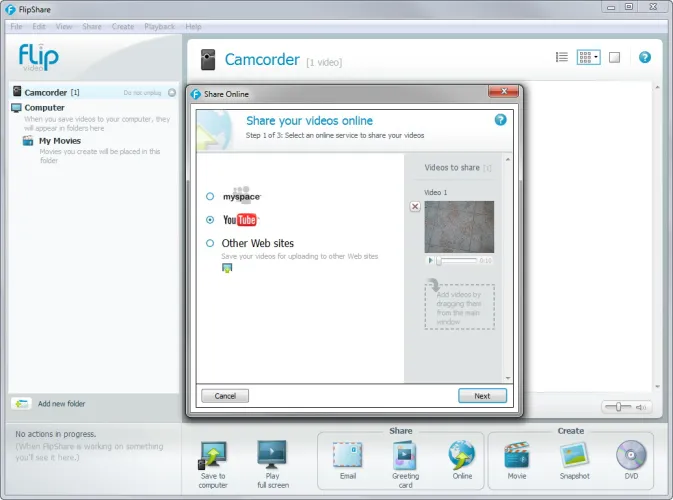Take a Snapshot
This screenshot has width=673, height=500.
click(574, 460)
